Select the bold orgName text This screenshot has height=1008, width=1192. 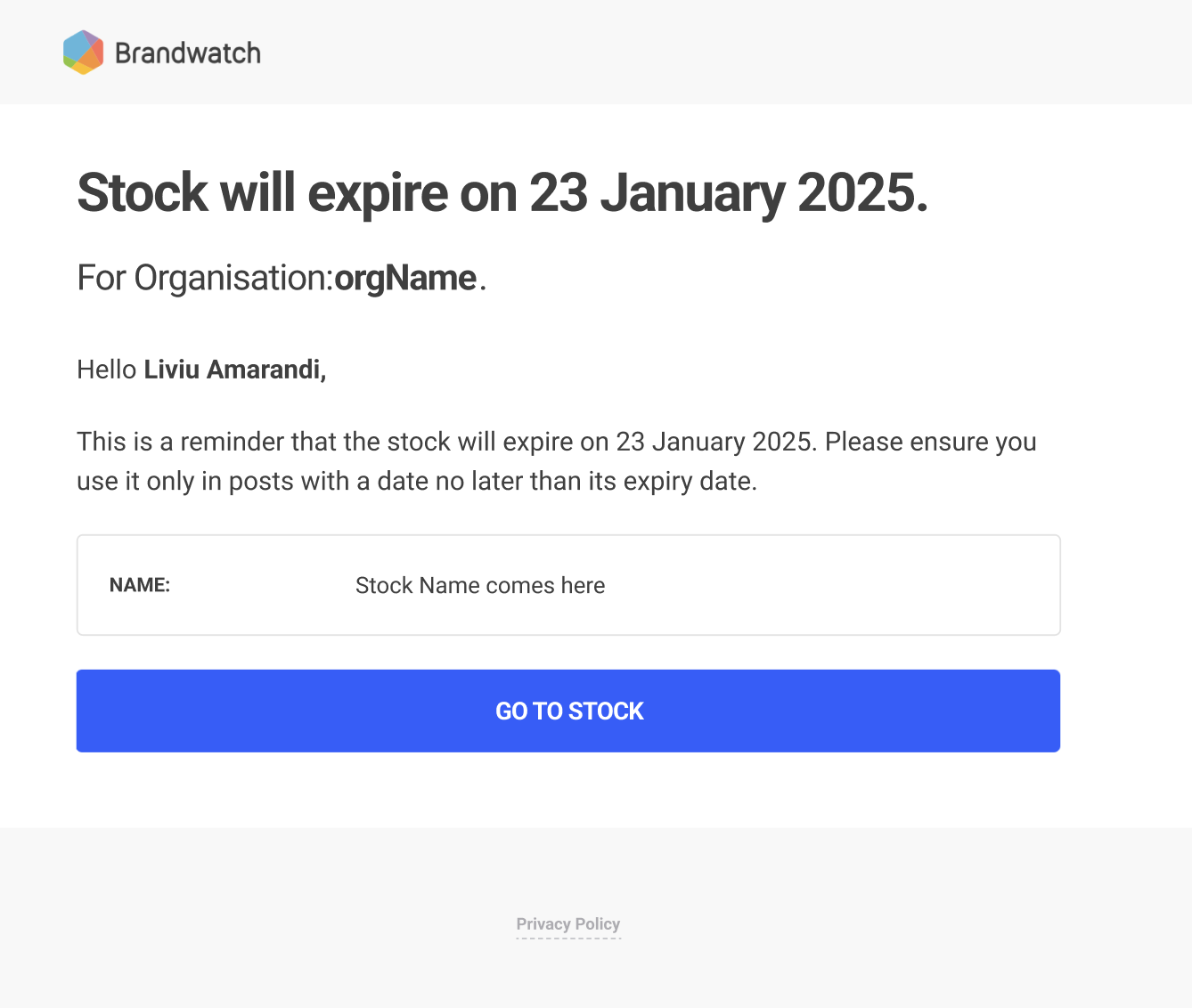pos(405,278)
